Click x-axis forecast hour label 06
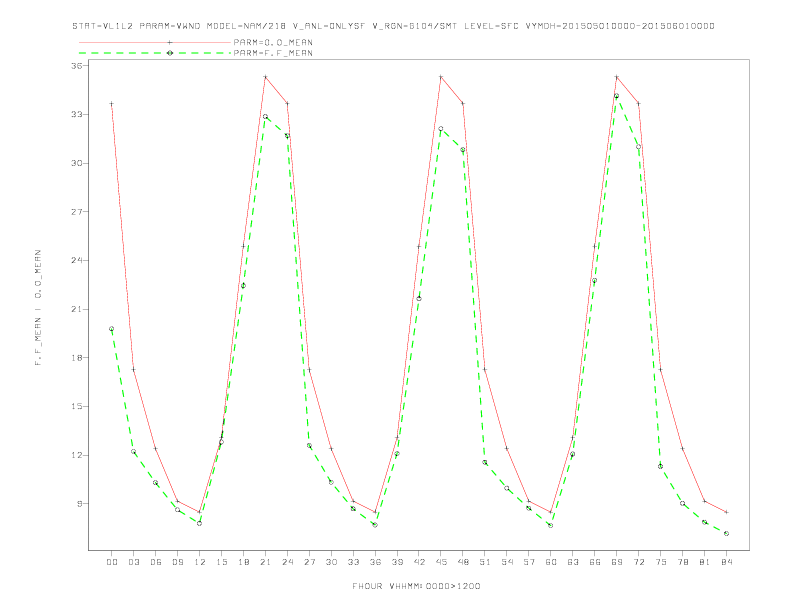The image size is (792, 612). coord(156,562)
